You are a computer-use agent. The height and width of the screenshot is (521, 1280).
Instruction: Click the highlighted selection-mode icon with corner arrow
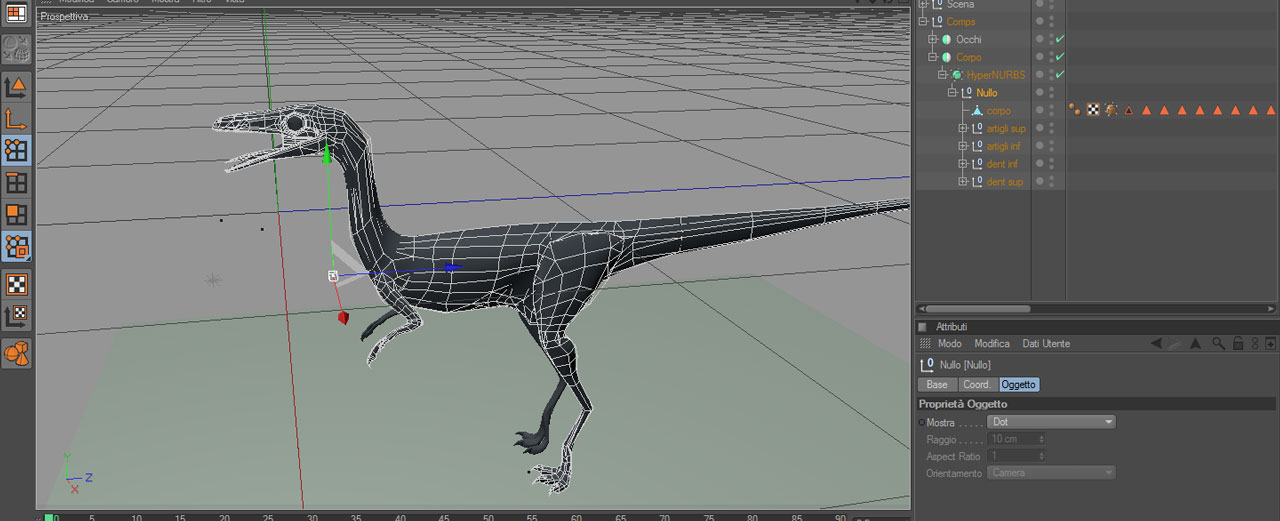point(17,247)
